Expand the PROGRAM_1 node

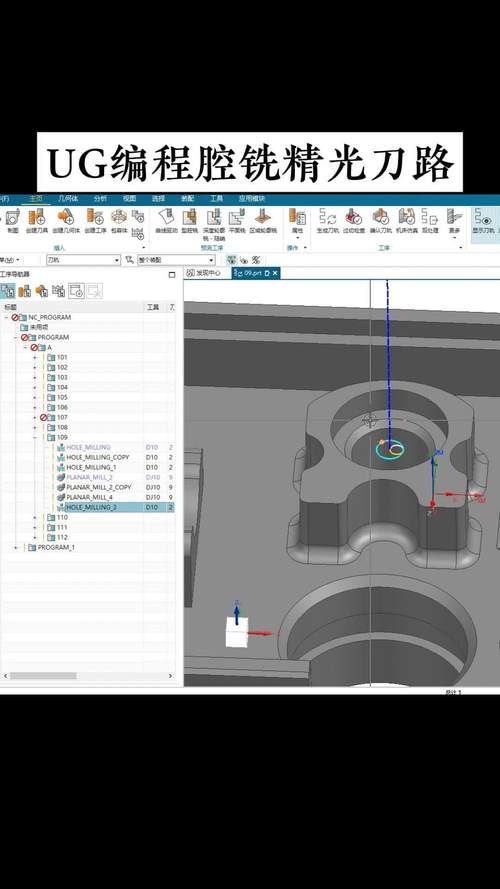tap(16, 547)
